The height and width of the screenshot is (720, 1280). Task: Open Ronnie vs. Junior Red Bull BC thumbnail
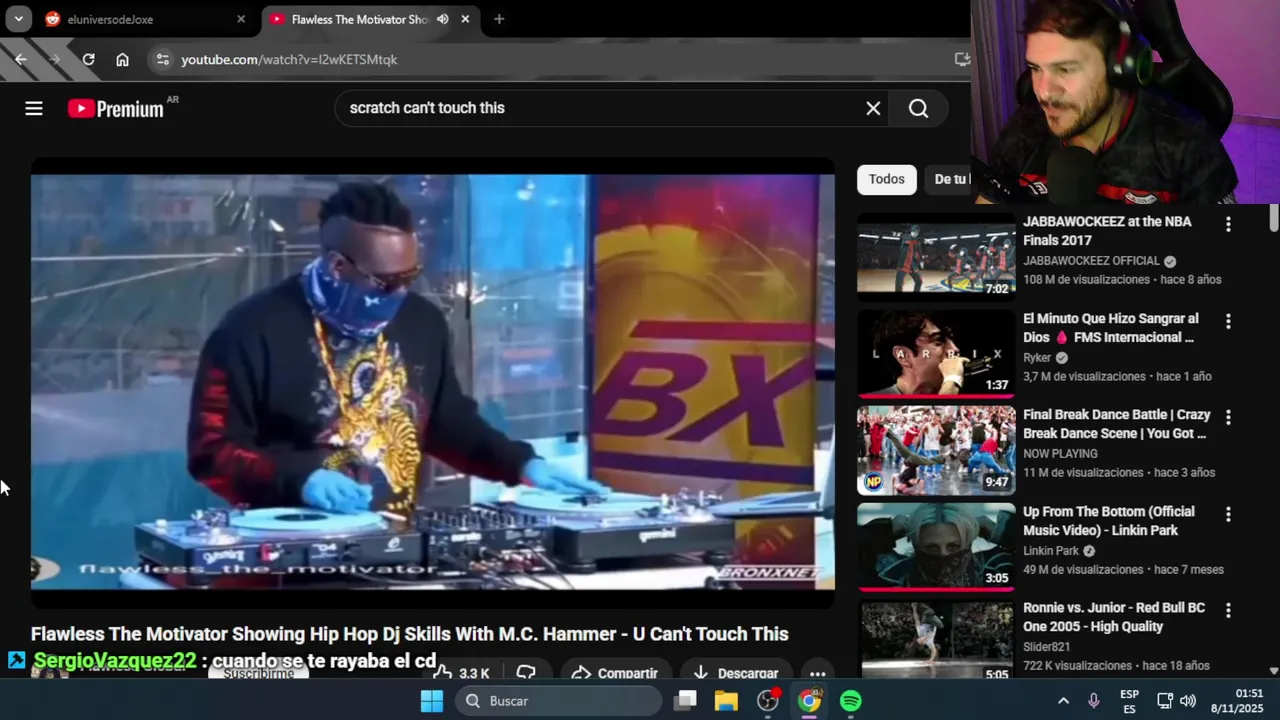[x=936, y=640]
